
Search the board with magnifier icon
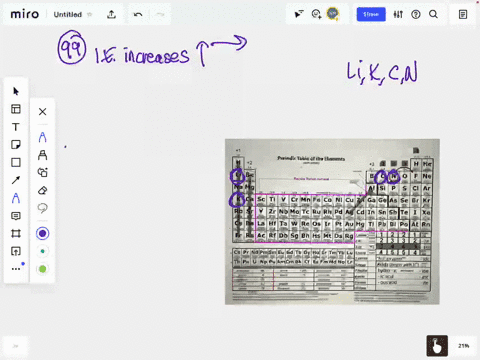click(x=433, y=14)
